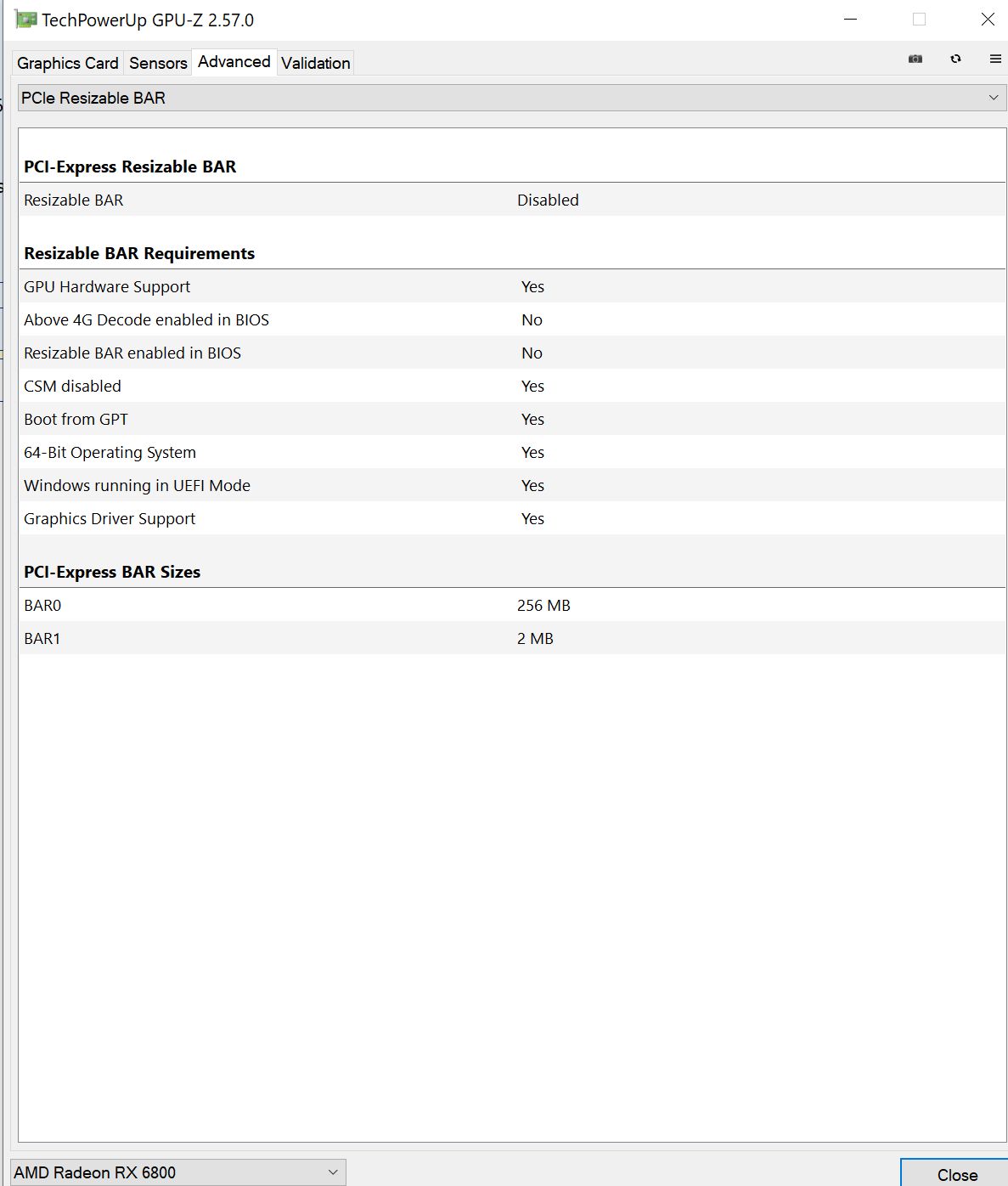Image resolution: width=1008 pixels, height=1186 pixels.
Task: Switch to the Graphics Card tab
Action: 68,63
